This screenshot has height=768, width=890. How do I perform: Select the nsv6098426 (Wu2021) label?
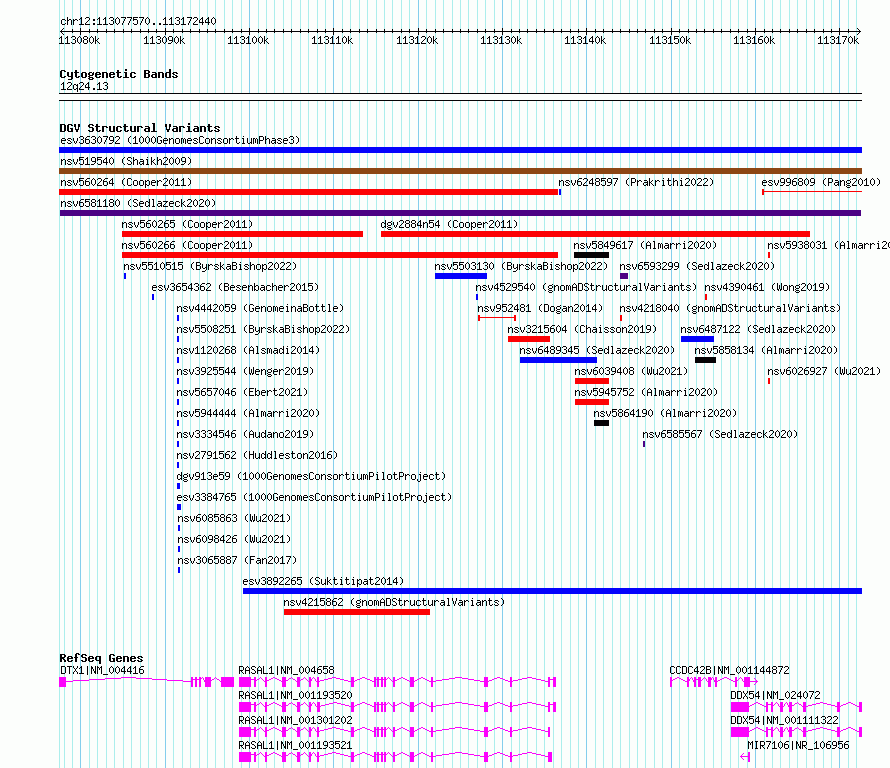234,539
